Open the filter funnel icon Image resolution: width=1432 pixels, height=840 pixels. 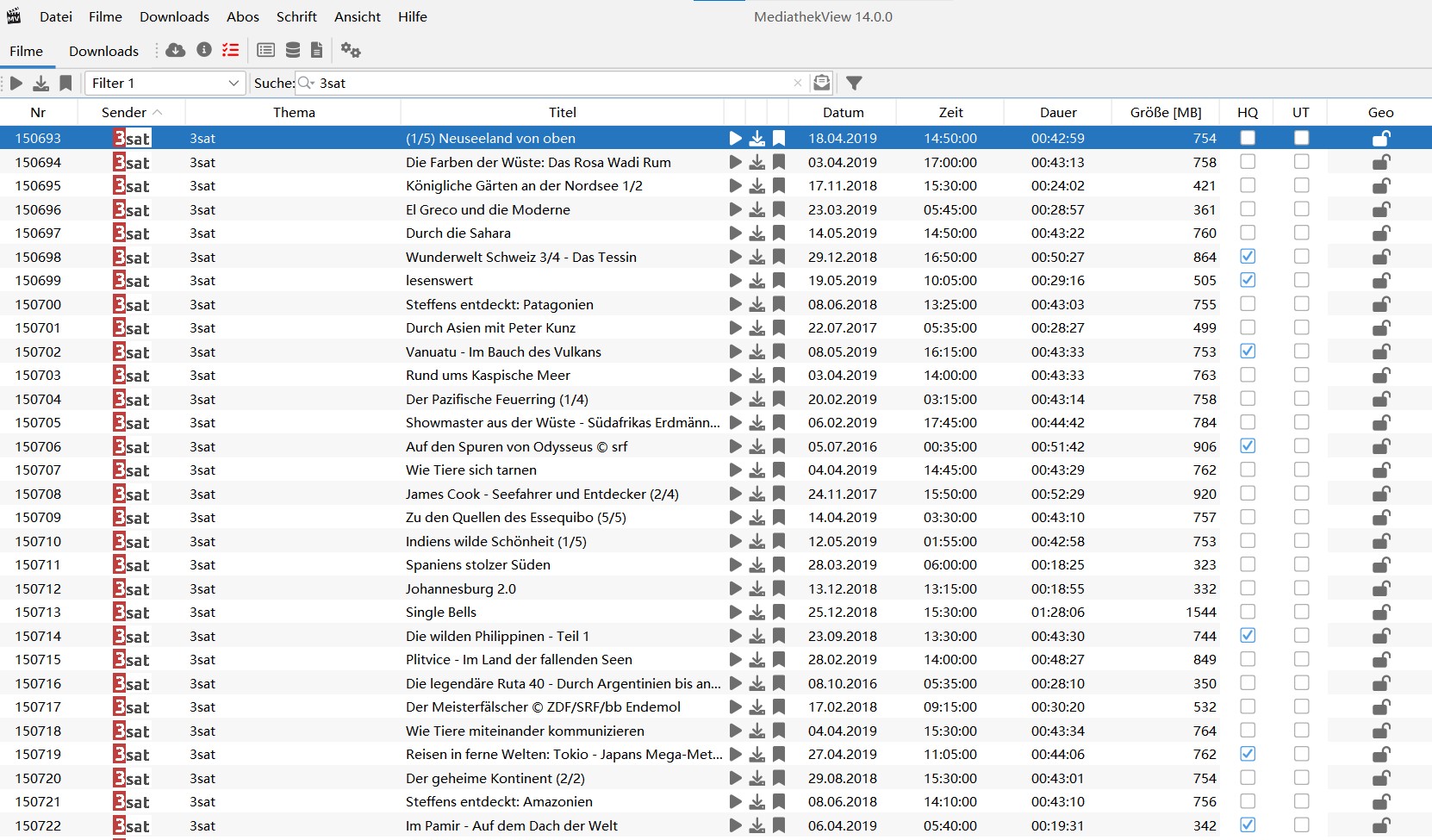pos(854,83)
